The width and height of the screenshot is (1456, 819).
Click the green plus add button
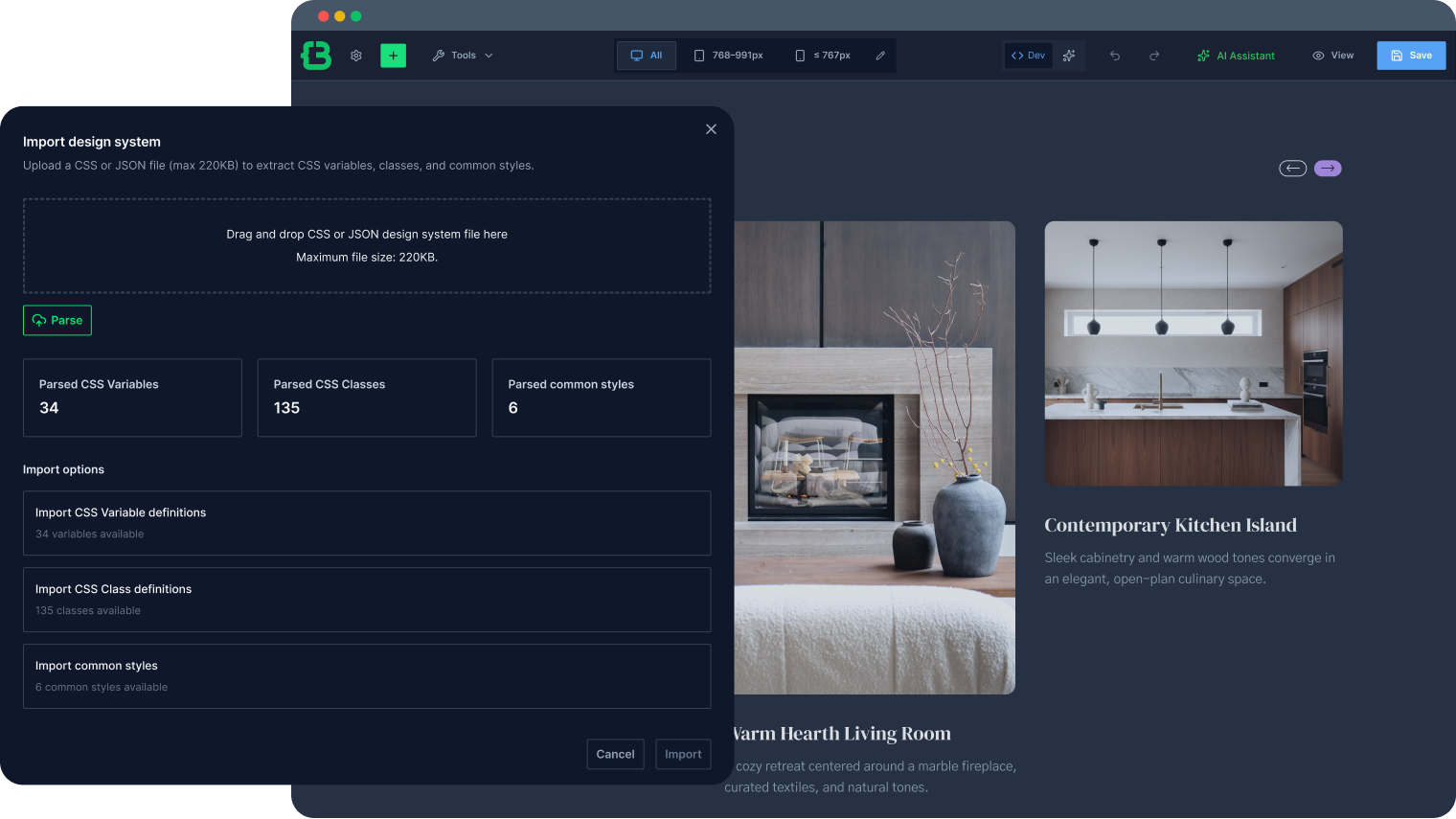pos(393,56)
